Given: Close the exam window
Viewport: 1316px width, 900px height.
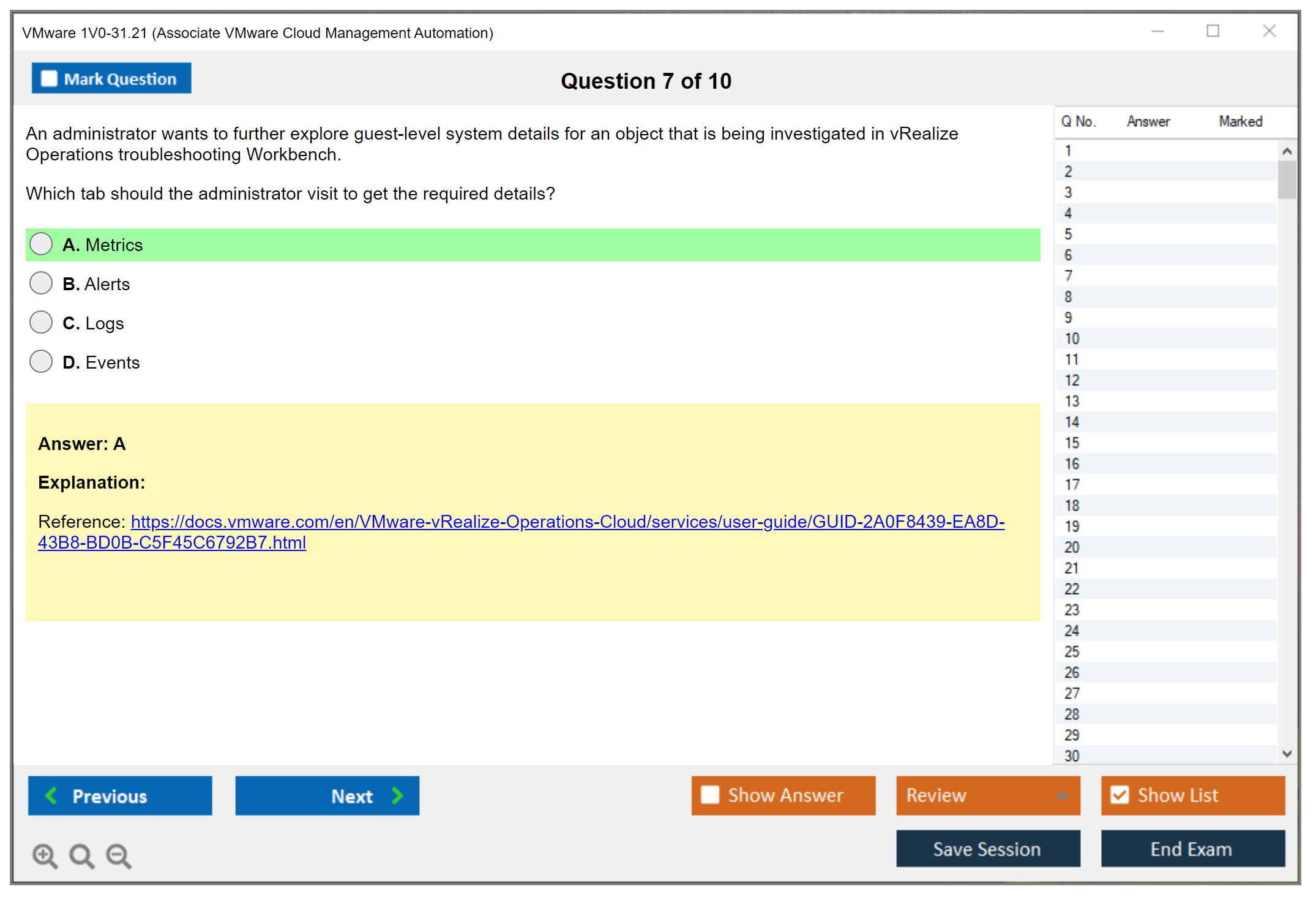Looking at the screenshot, I should (1269, 31).
